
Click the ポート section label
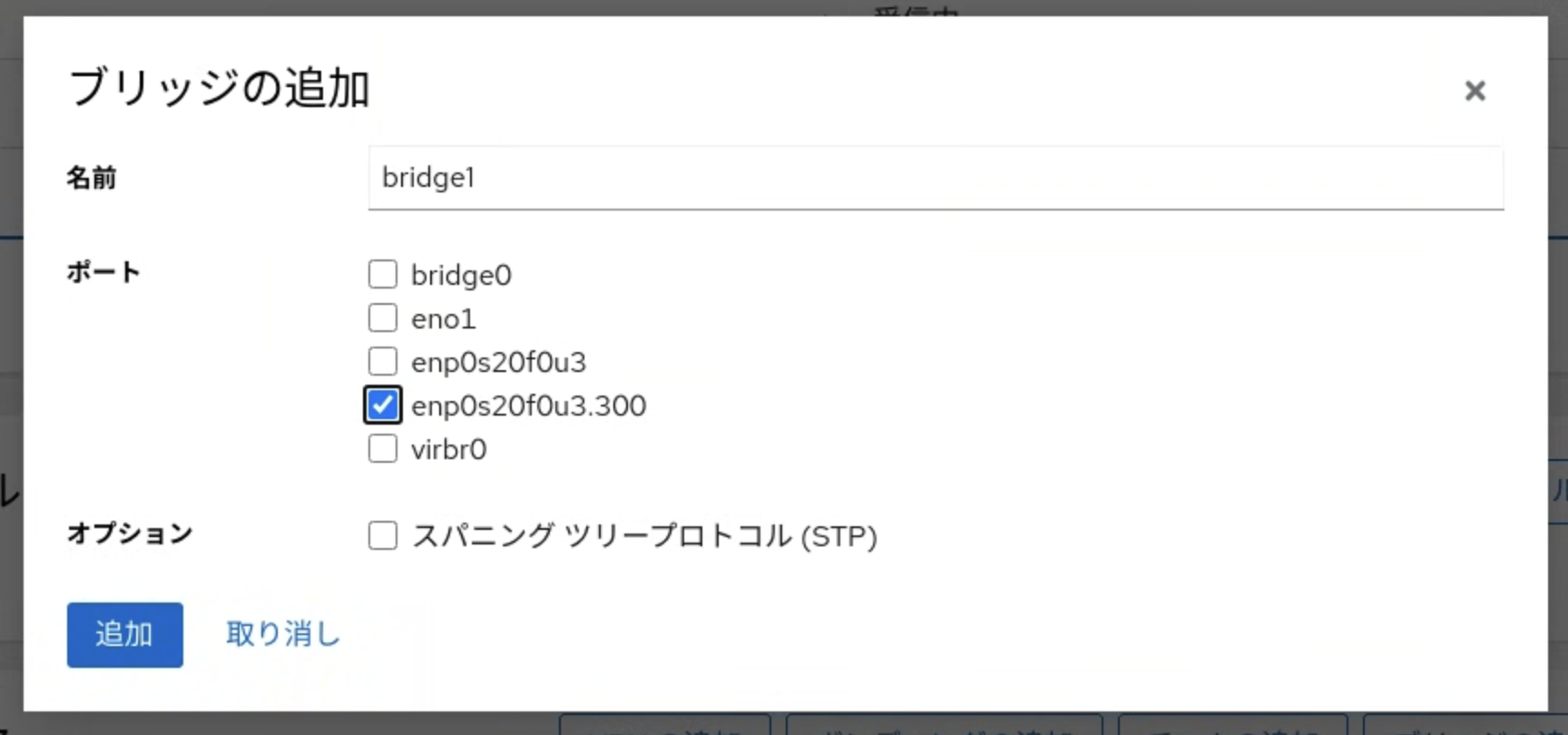click(x=103, y=271)
